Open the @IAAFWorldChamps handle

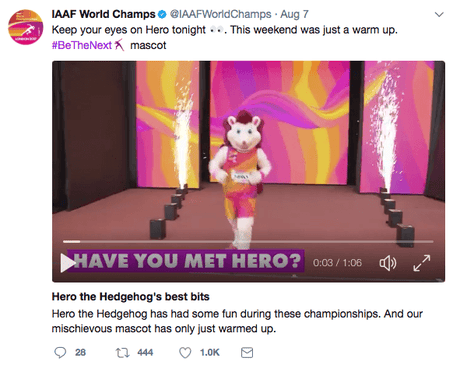[x=221, y=14]
